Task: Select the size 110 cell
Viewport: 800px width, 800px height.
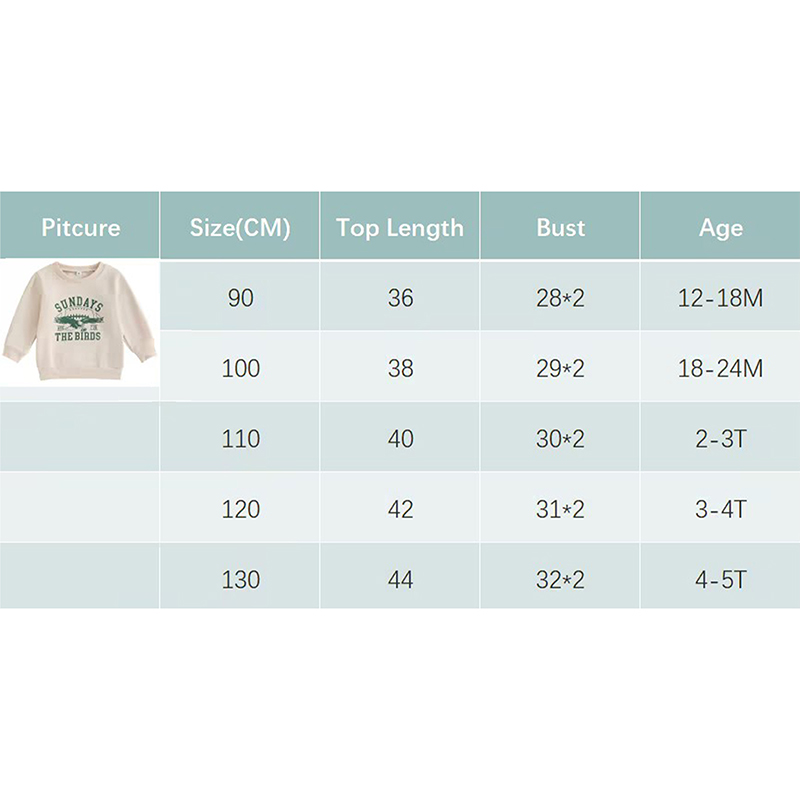Action: click(240, 438)
